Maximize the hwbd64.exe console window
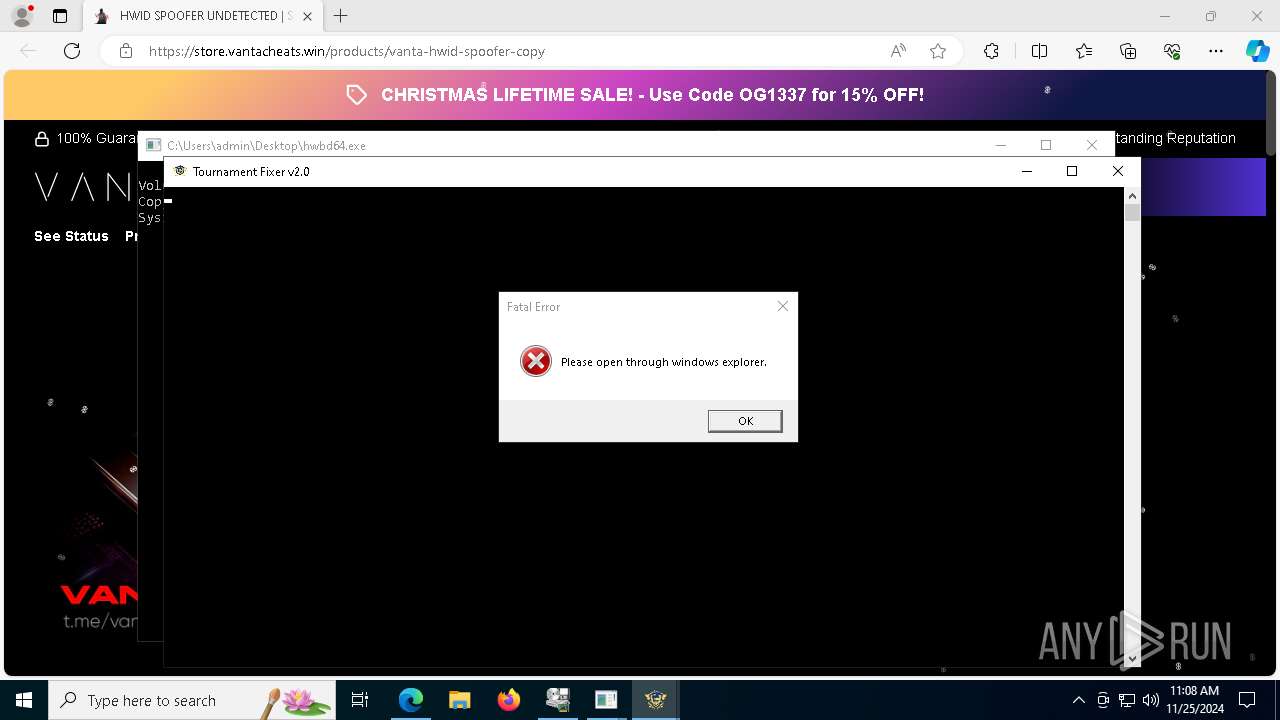Image resolution: width=1280 pixels, height=720 pixels. pyautogui.click(x=1046, y=145)
